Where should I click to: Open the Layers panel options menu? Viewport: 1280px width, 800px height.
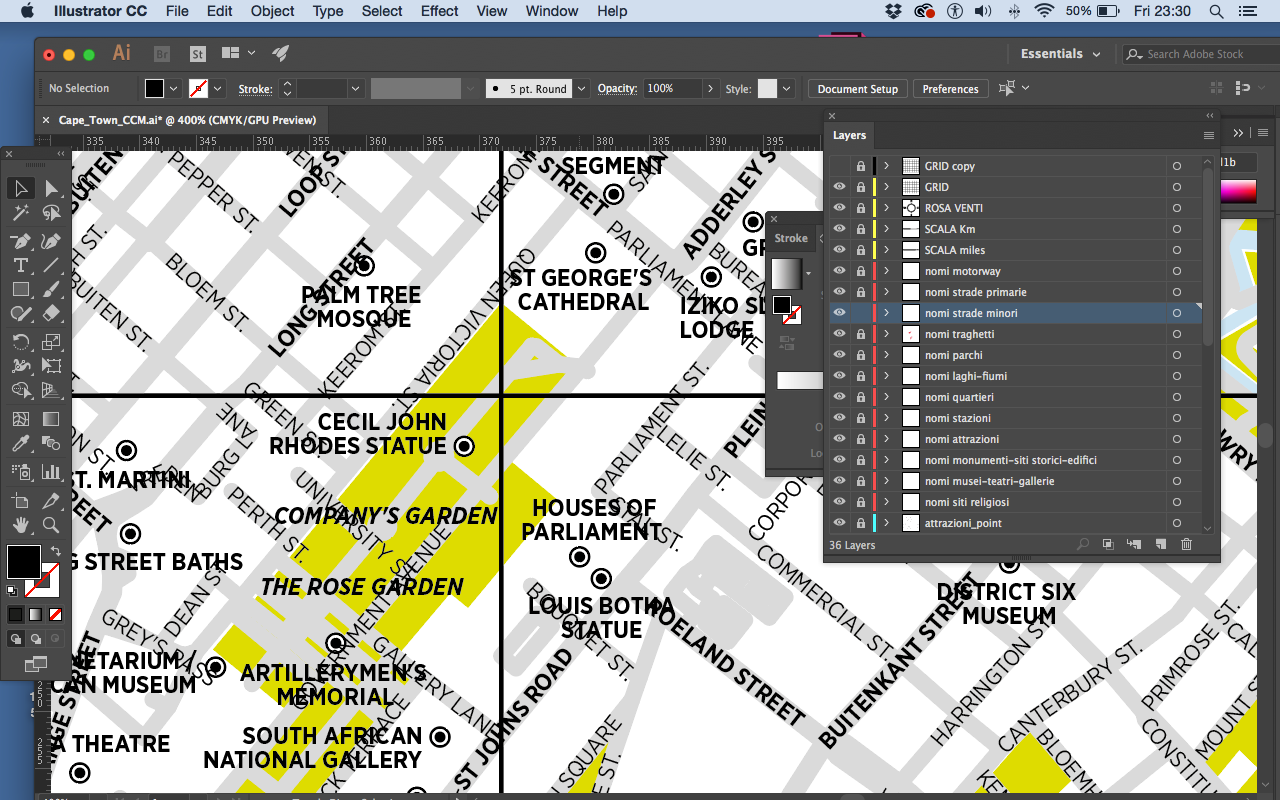point(1208,135)
